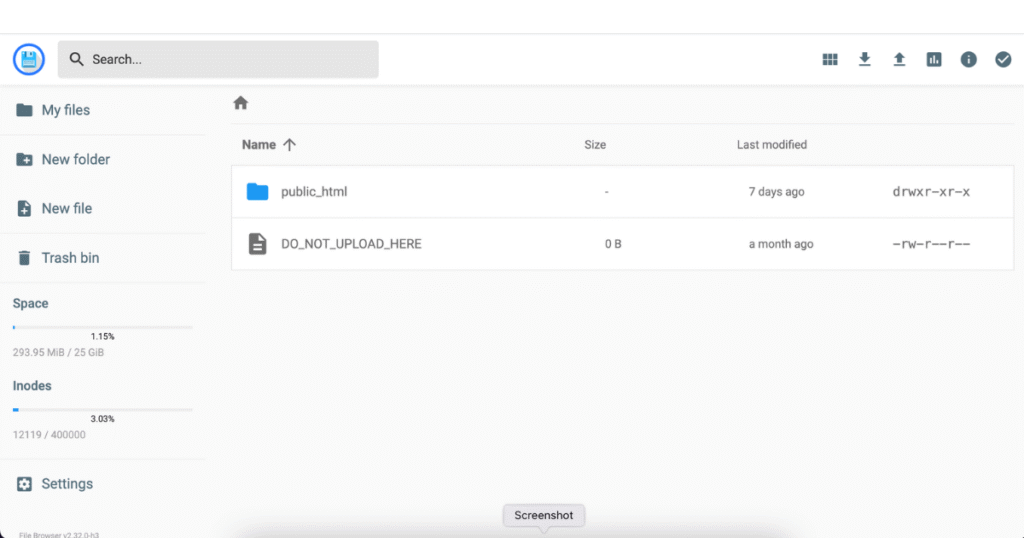Select the public_html folder name
The image size is (1024, 538).
(x=314, y=192)
